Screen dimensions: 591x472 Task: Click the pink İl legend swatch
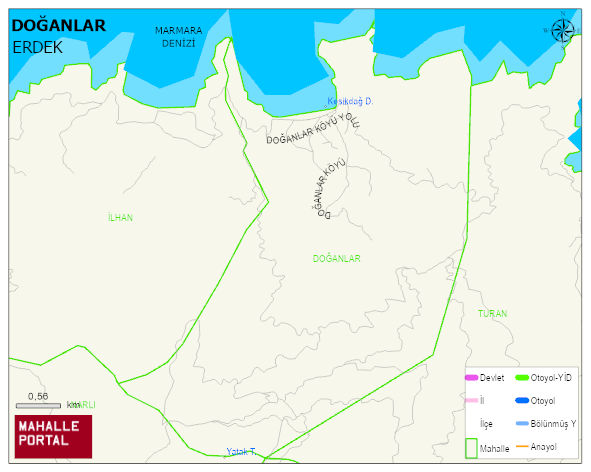point(472,401)
